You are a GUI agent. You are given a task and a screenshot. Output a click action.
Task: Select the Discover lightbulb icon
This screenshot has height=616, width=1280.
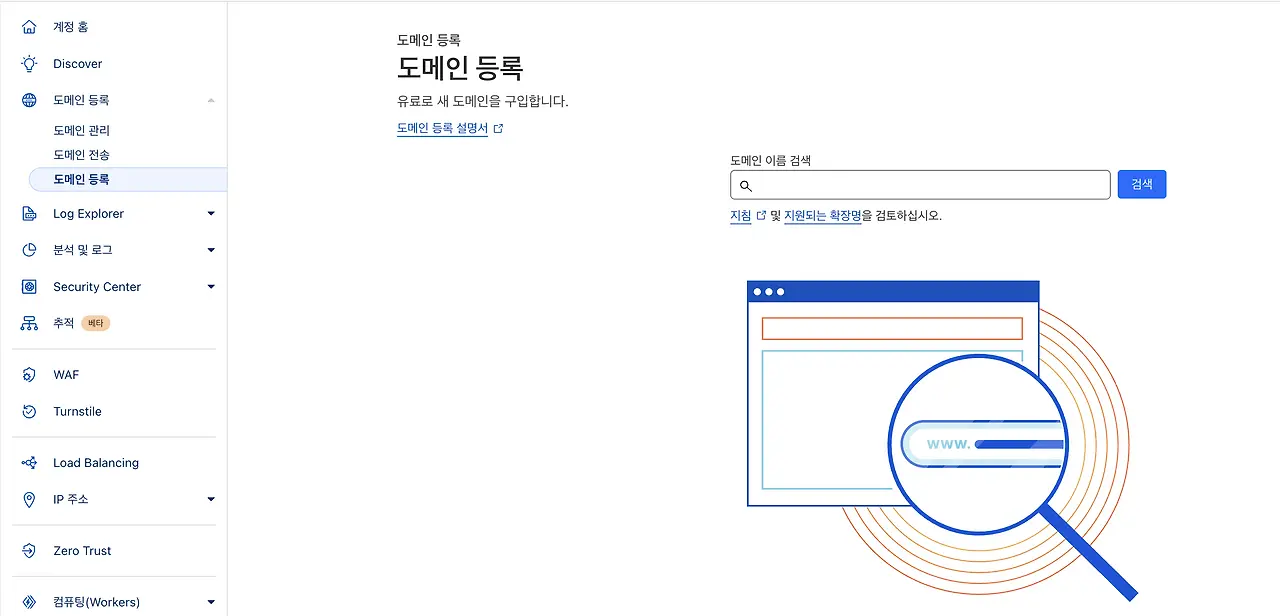point(27,63)
